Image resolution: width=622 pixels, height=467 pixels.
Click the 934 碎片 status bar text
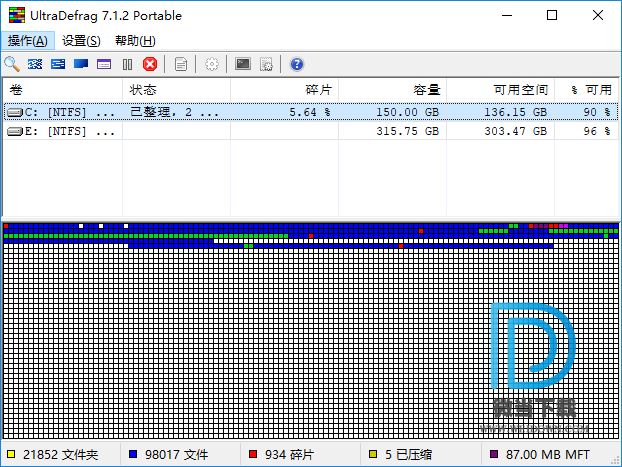tap(290, 454)
